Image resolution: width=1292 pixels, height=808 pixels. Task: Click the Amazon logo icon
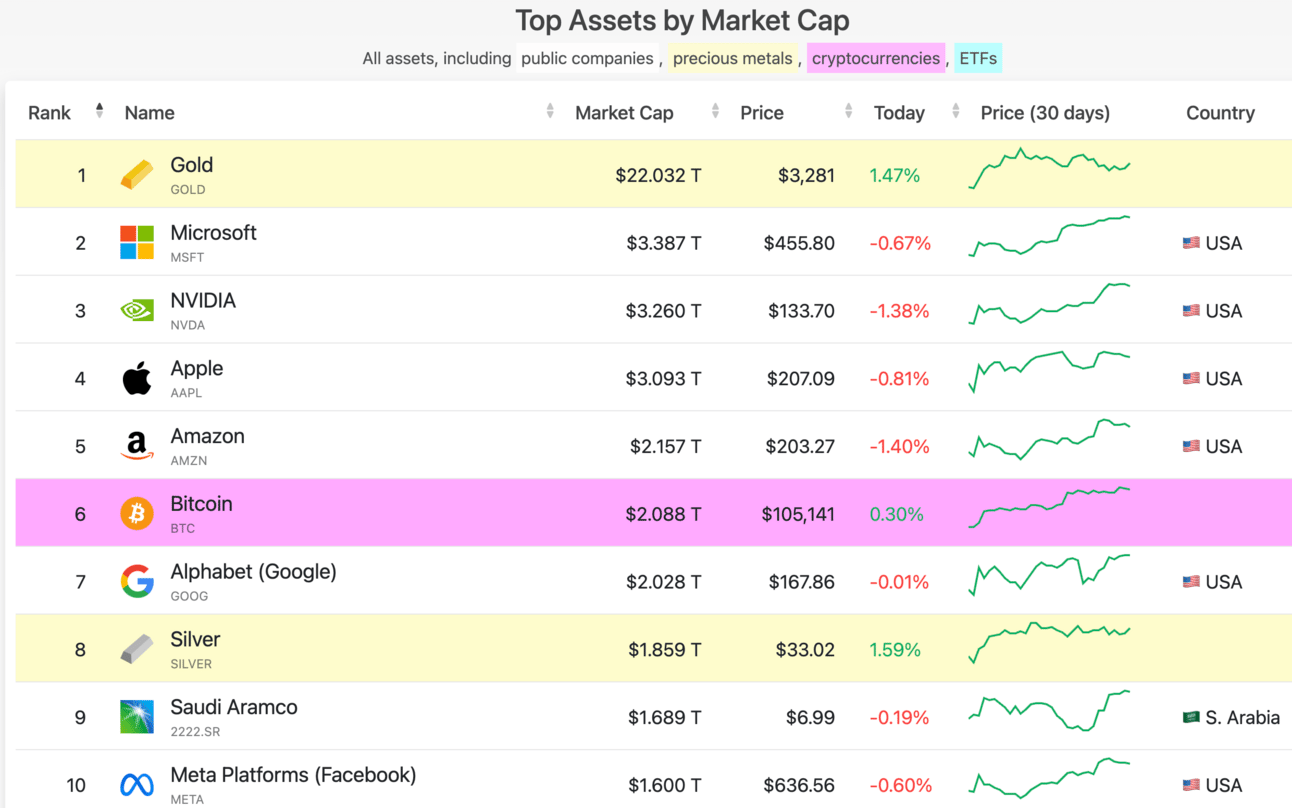(137, 447)
